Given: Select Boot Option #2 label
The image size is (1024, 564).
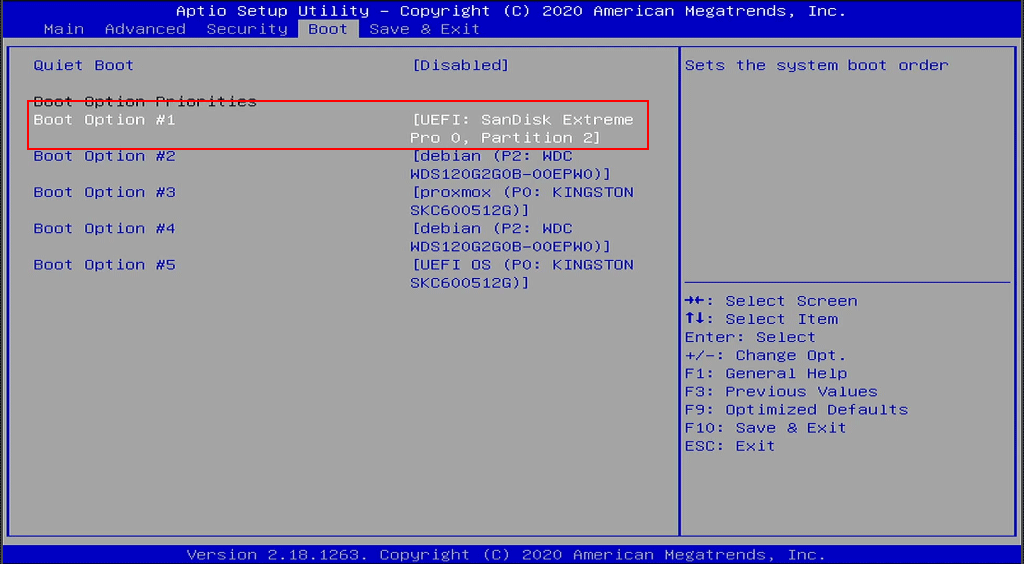Looking at the screenshot, I should tap(104, 157).
